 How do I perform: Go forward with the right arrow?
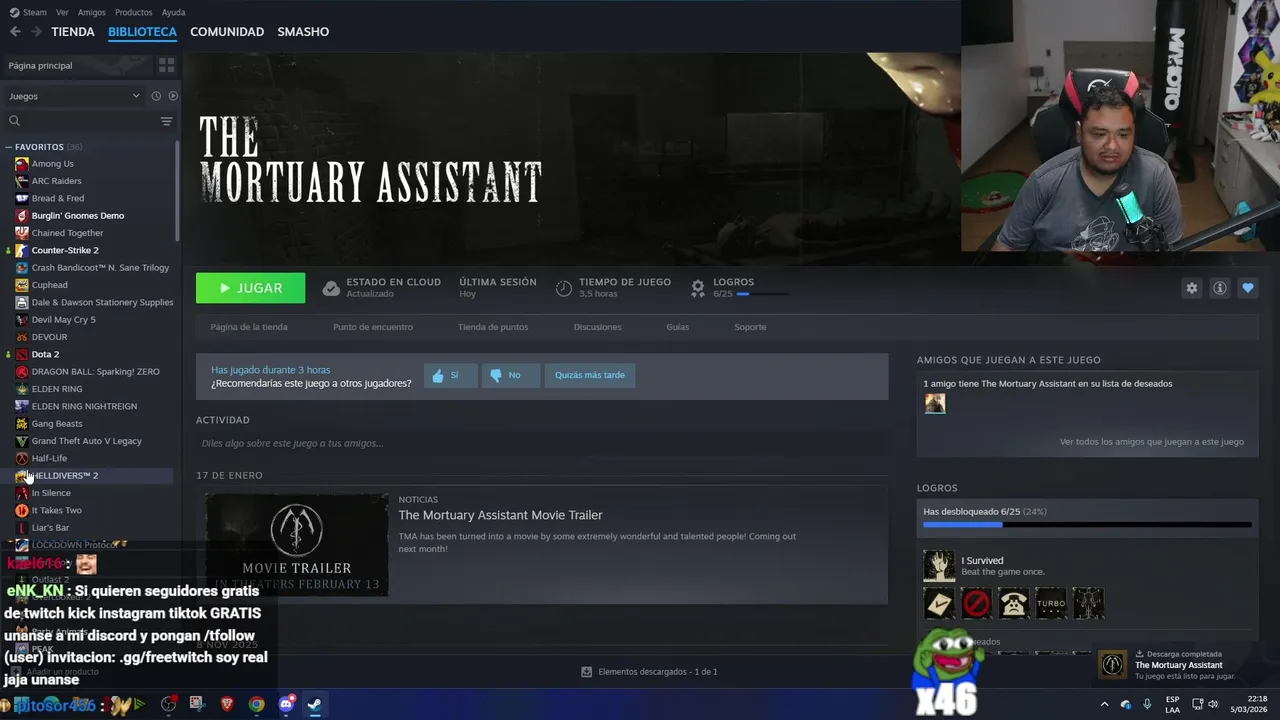point(36,32)
